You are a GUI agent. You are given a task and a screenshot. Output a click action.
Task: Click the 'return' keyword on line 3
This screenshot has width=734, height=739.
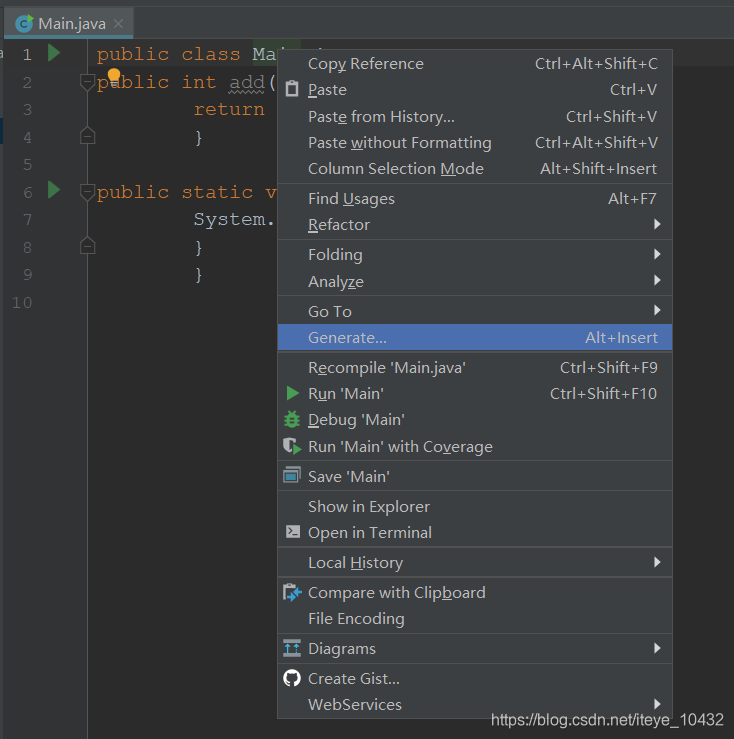229,110
